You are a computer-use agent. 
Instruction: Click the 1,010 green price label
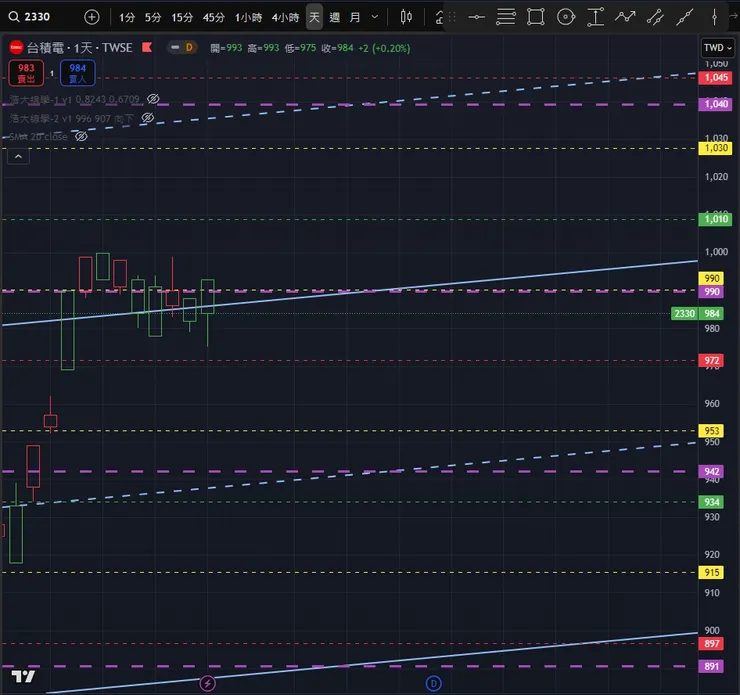715,219
